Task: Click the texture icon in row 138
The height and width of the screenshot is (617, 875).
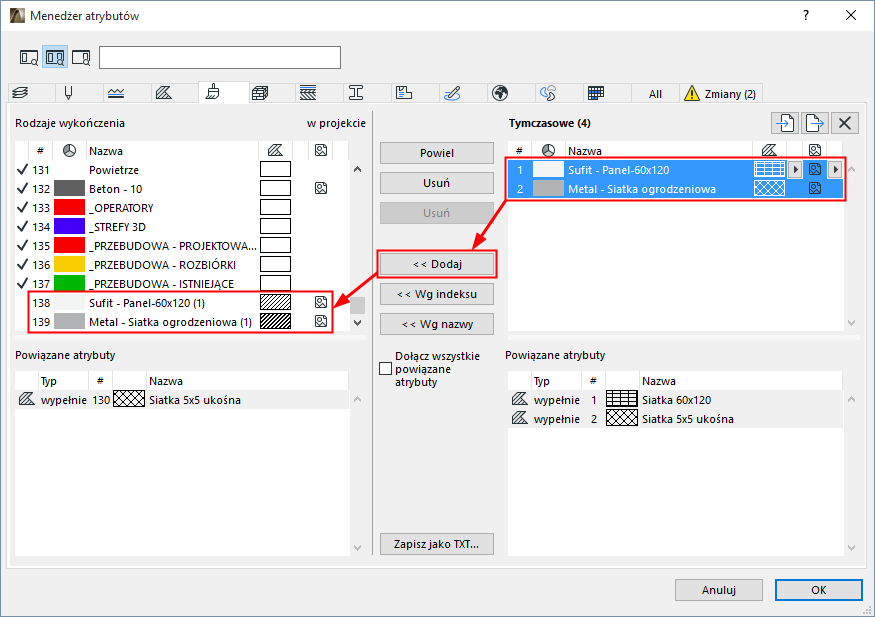Action: click(321, 302)
